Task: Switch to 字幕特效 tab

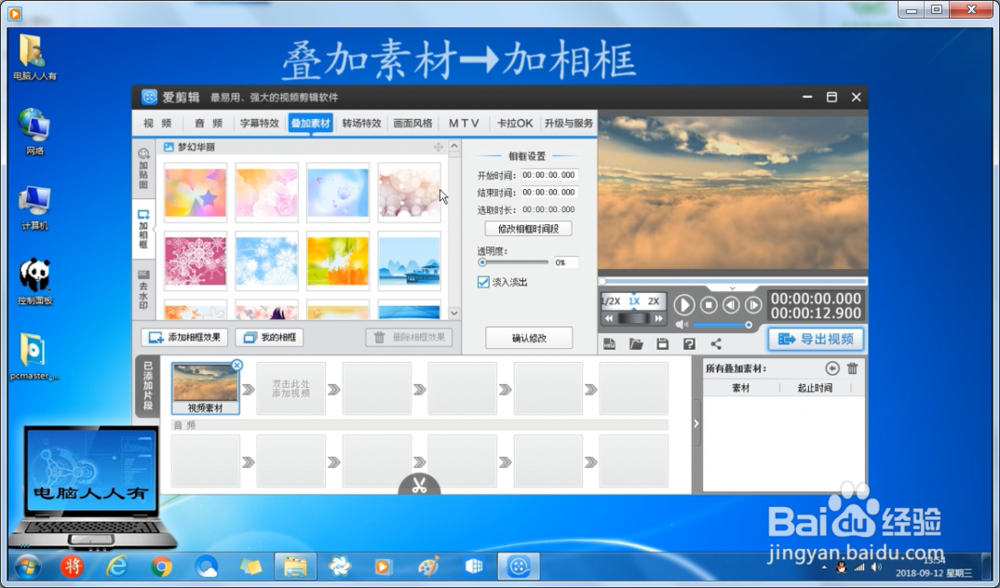Action: (260, 123)
